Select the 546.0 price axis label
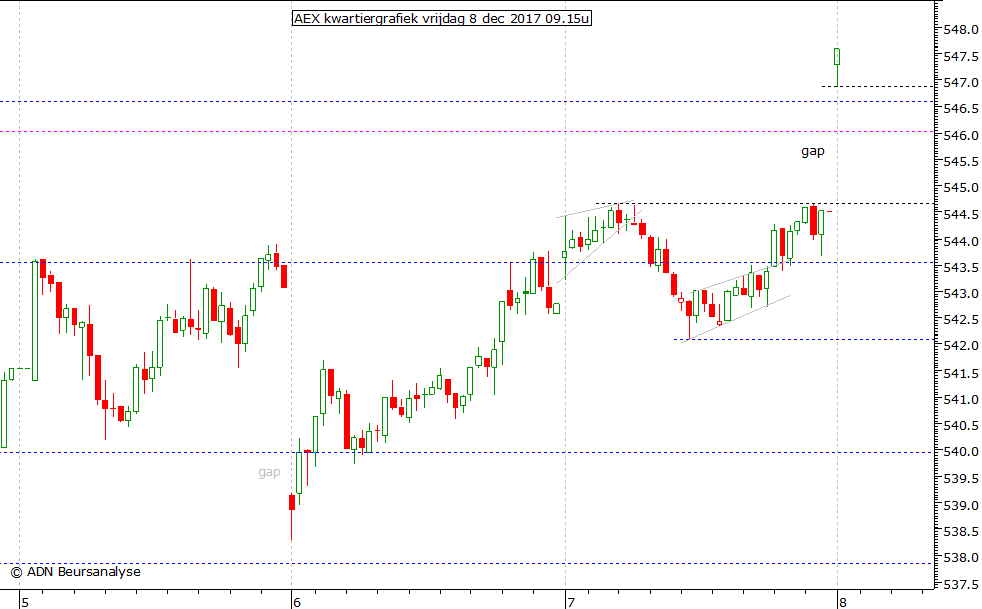The image size is (982, 609). (x=961, y=135)
